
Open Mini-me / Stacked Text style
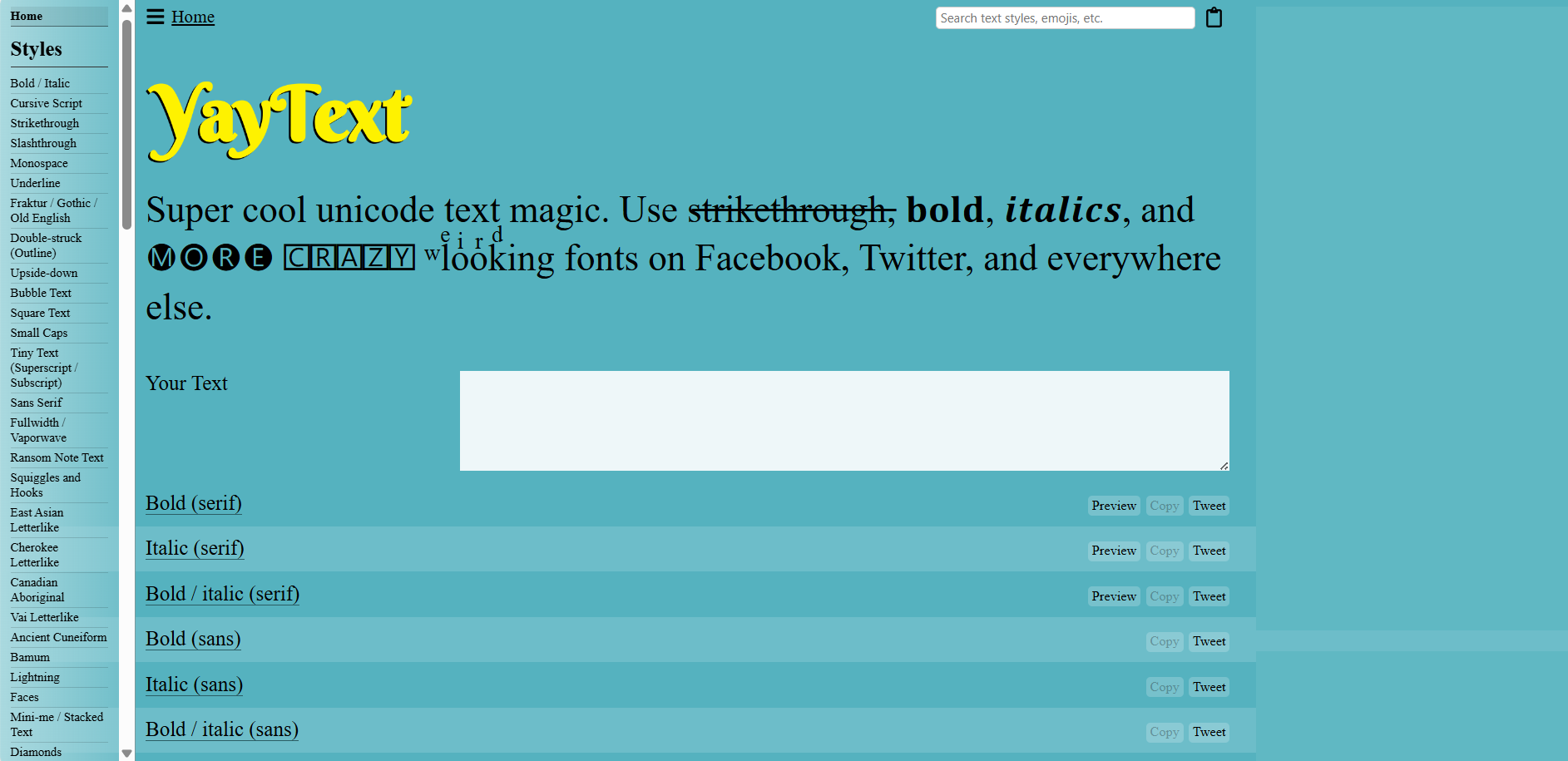tap(57, 724)
